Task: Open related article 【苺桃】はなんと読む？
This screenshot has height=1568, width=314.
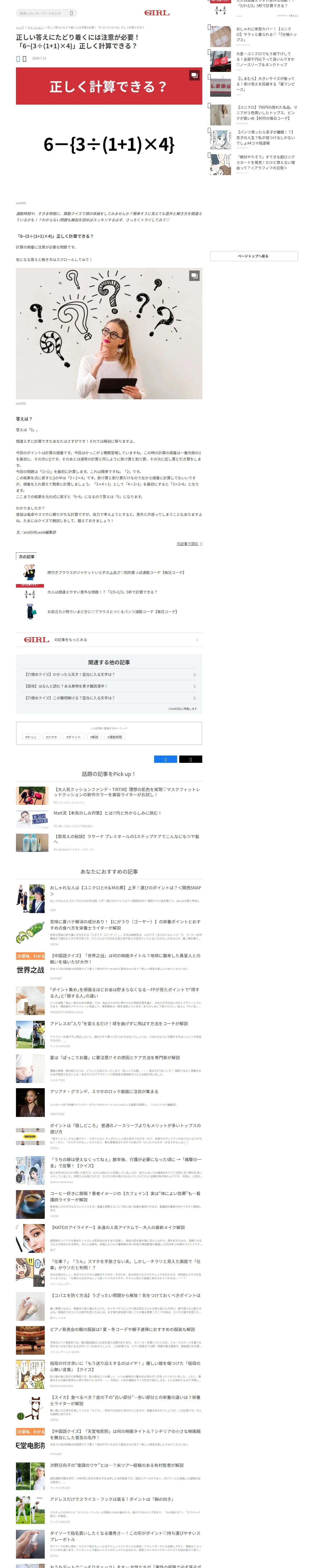Action: pos(109,686)
